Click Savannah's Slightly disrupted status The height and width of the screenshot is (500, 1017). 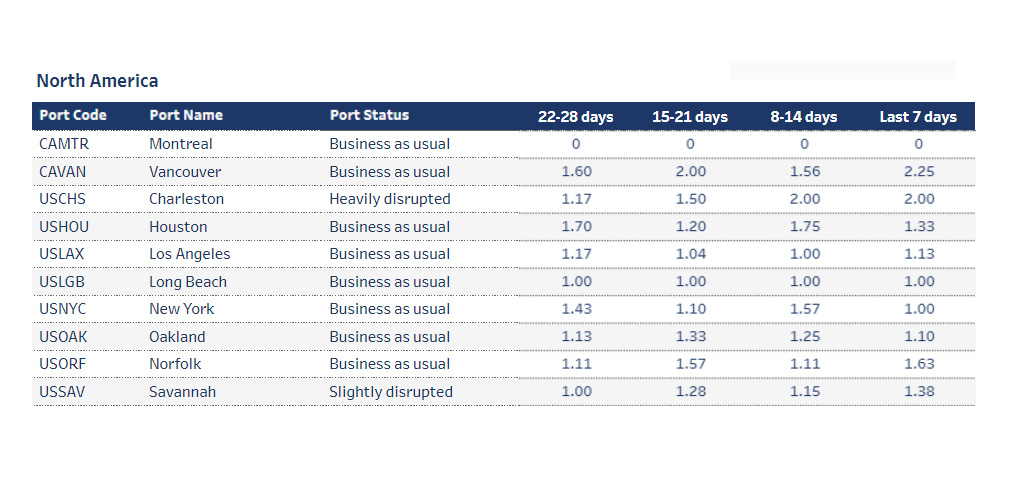[x=391, y=392]
